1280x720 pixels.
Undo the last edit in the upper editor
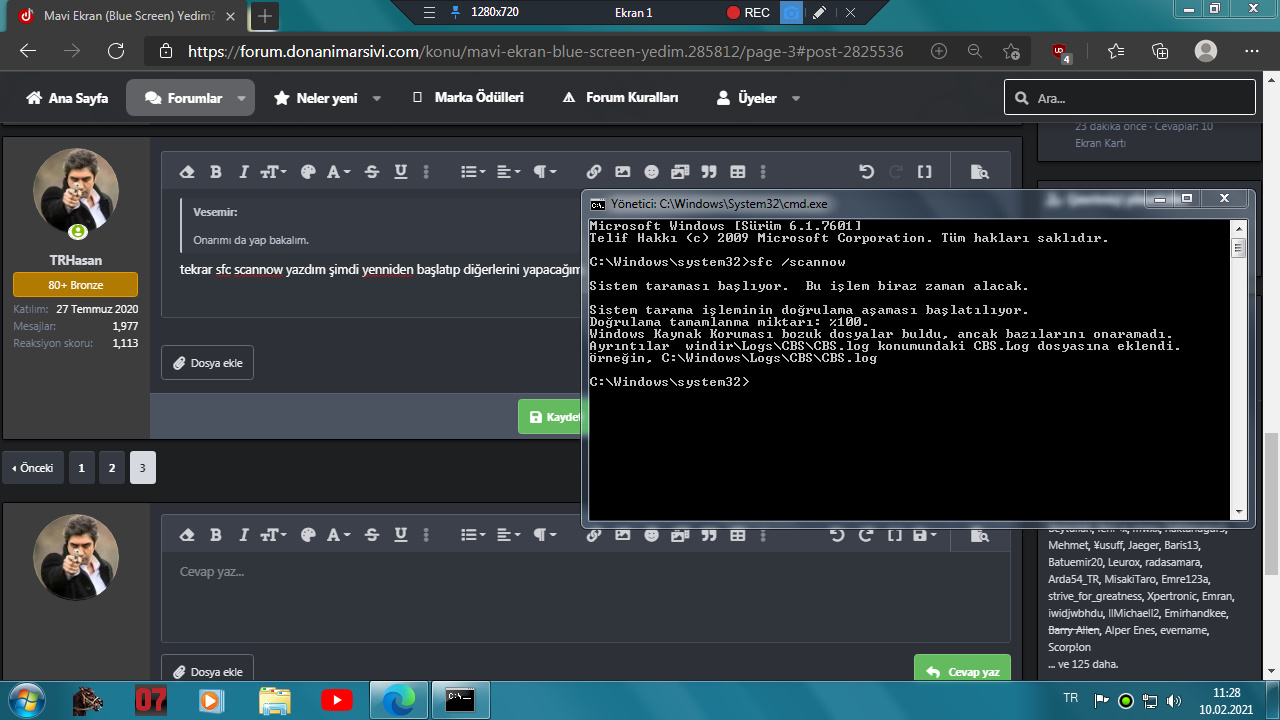(867, 172)
